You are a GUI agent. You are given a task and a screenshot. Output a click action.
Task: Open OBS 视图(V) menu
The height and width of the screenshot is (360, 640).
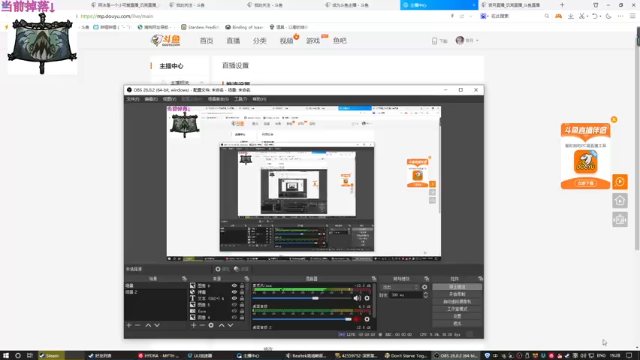click(x=169, y=99)
